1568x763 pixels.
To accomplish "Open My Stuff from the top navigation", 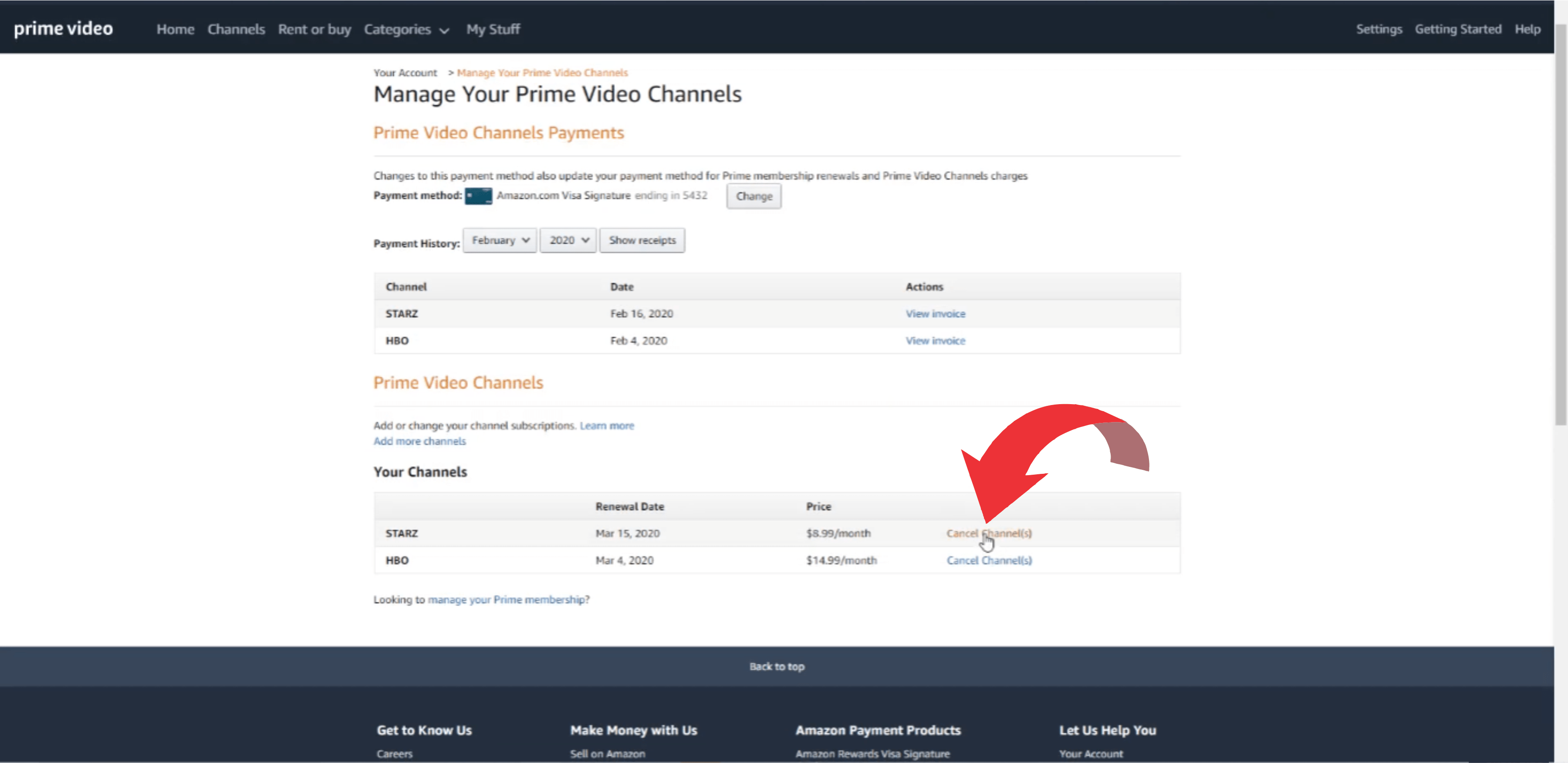I will click(x=493, y=29).
